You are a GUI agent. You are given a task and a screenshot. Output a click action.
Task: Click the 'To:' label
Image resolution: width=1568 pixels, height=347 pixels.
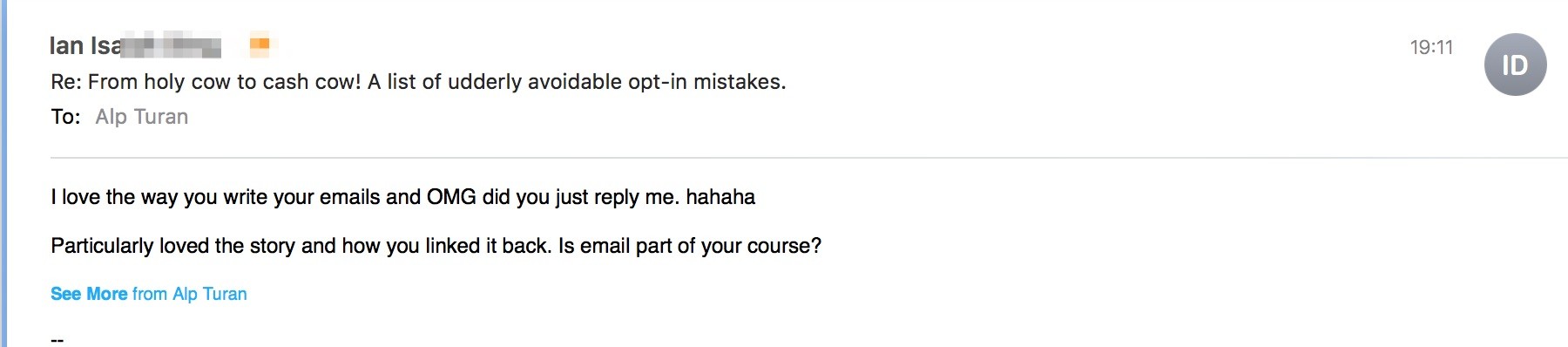coord(65,117)
